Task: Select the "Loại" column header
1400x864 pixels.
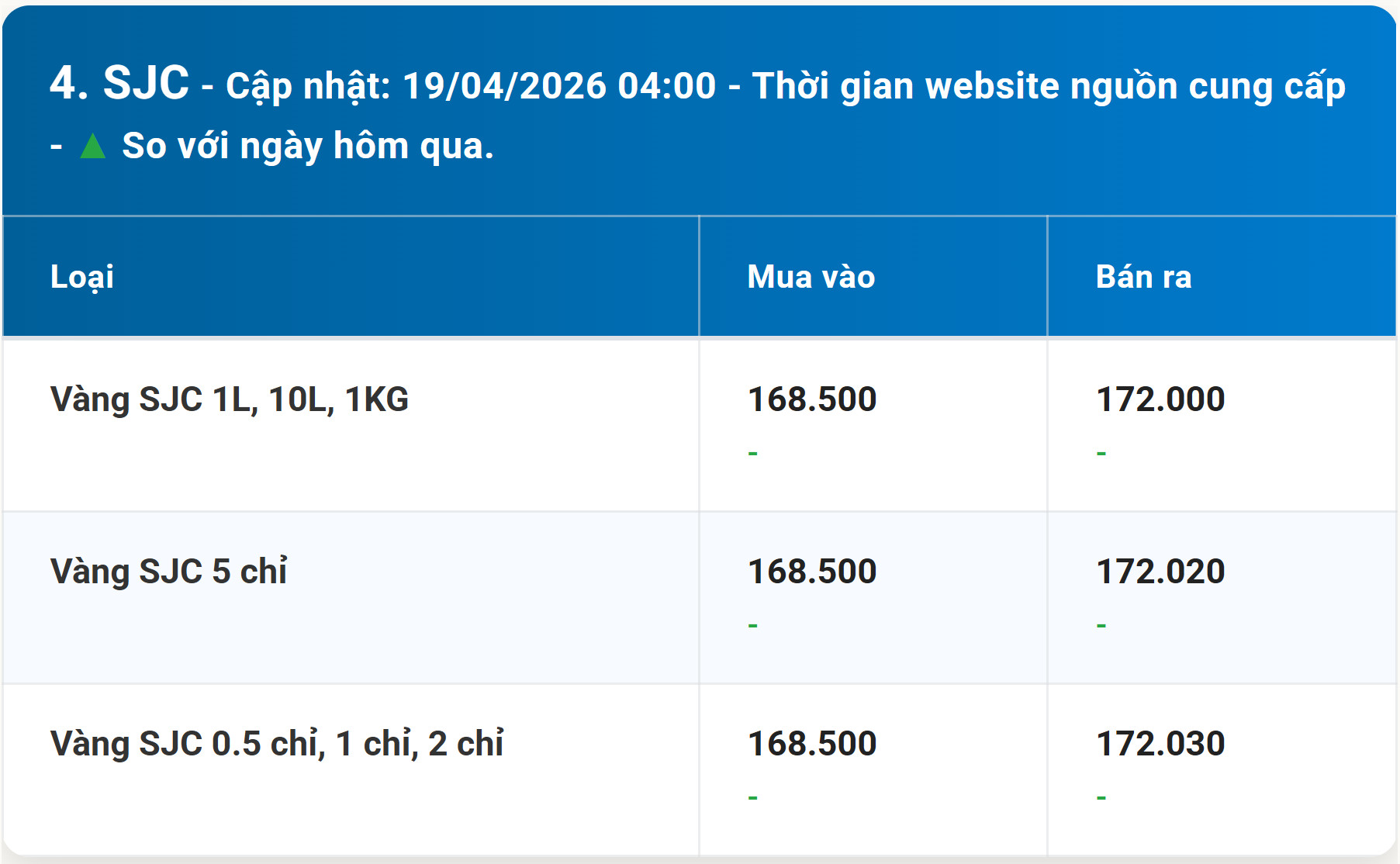Action: click(82, 277)
